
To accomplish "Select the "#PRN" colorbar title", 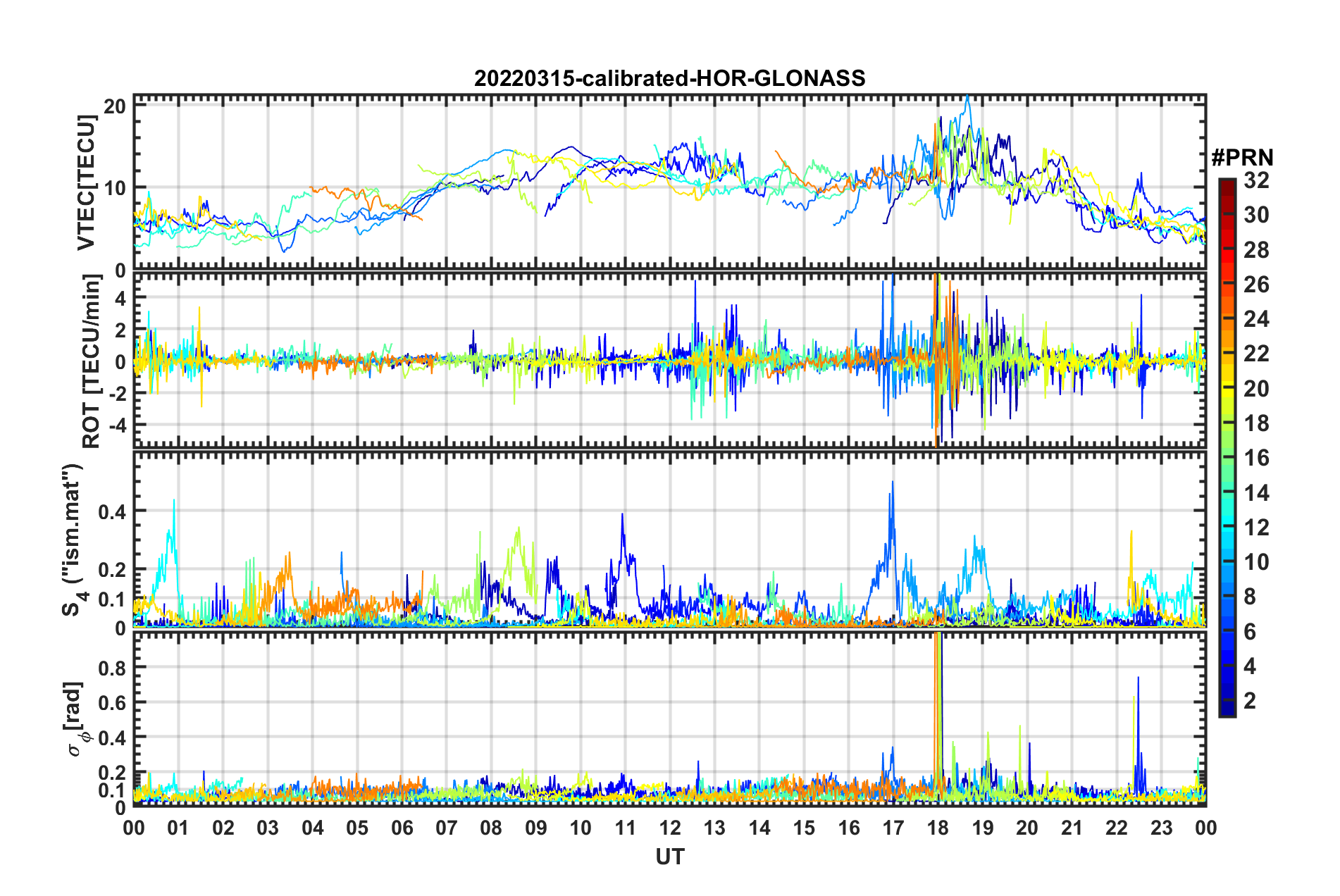I will coord(1242,157).
